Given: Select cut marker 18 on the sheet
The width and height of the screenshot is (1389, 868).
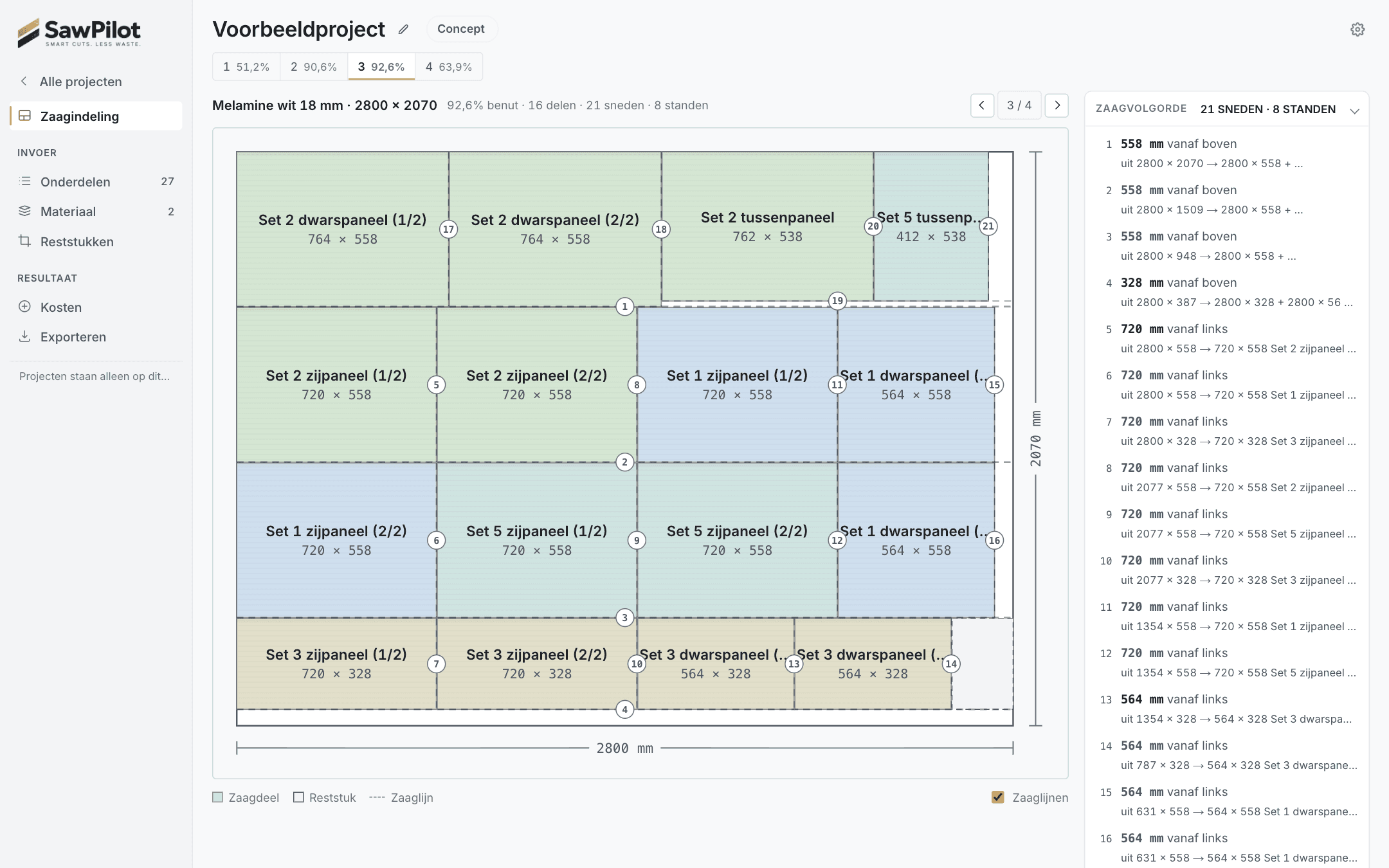Looking at the screenshot, I should (x=661, y=230).
